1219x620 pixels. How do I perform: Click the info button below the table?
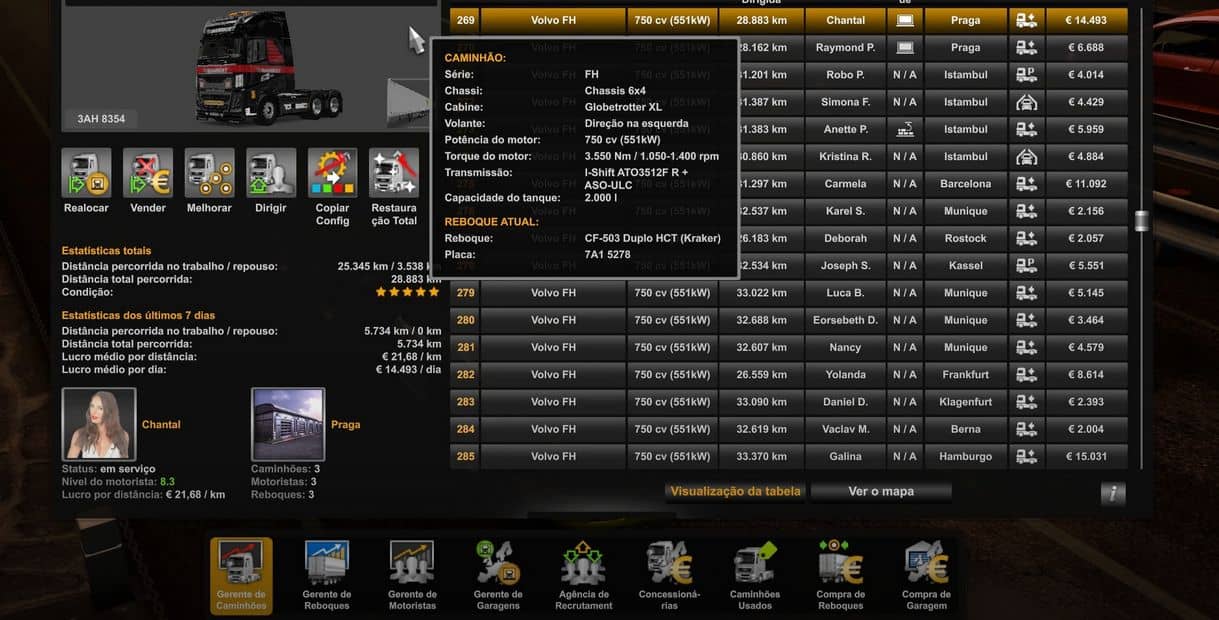point(1112,493)
